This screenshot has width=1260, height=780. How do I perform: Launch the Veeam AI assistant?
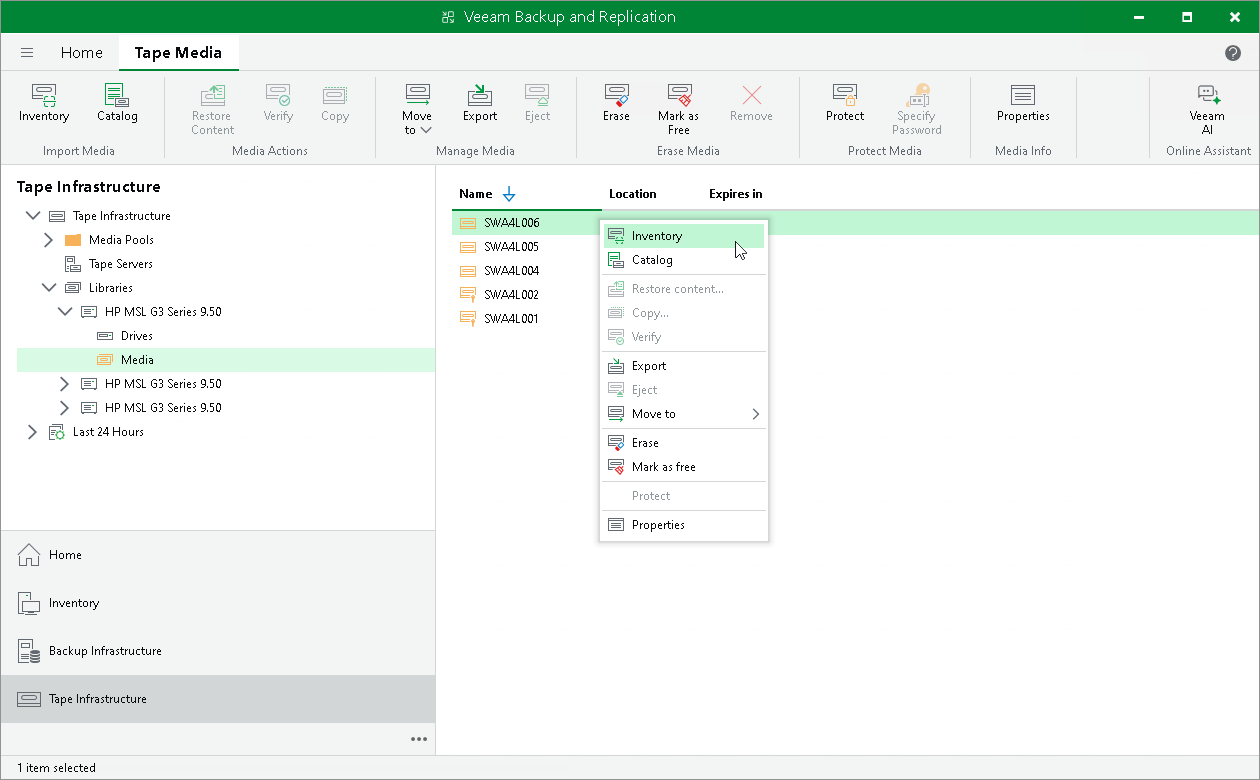pos(1207,110)
